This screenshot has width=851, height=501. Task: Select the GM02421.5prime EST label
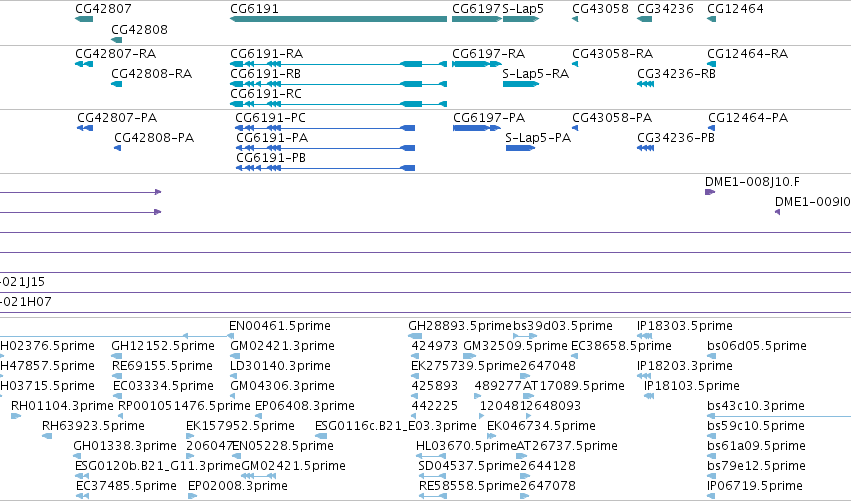point(293,466)
